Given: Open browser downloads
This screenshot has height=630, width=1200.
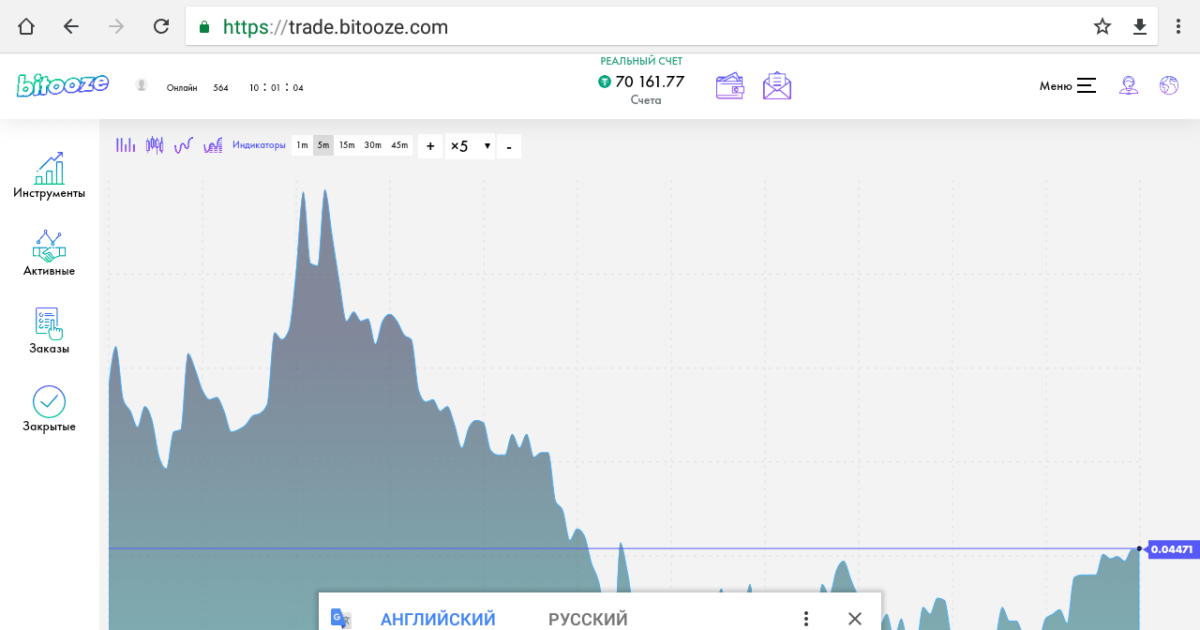Looking at the screenshot, I should 1140,27.
